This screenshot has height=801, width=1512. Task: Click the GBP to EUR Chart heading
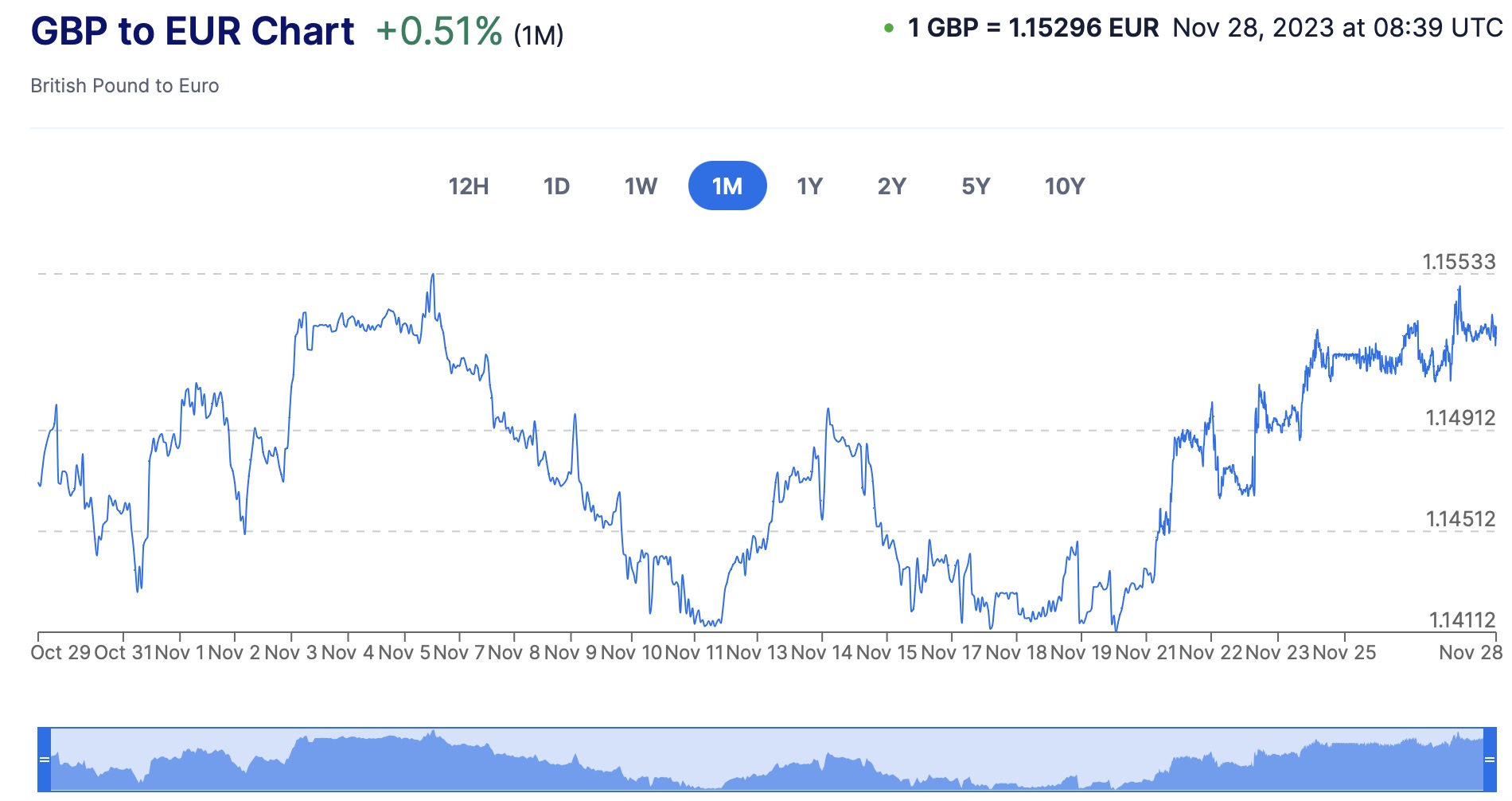coord(193,32)
